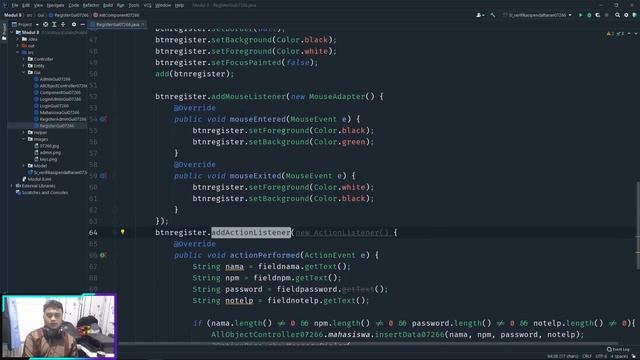Image resolution: width=640 pixels, height=360 pixels.
Task: Open the VCS menu
Action: 147,5
